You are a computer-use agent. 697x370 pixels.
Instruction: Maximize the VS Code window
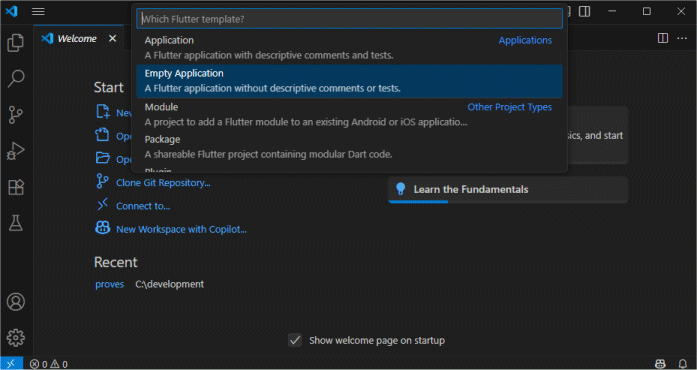point(647,12)
